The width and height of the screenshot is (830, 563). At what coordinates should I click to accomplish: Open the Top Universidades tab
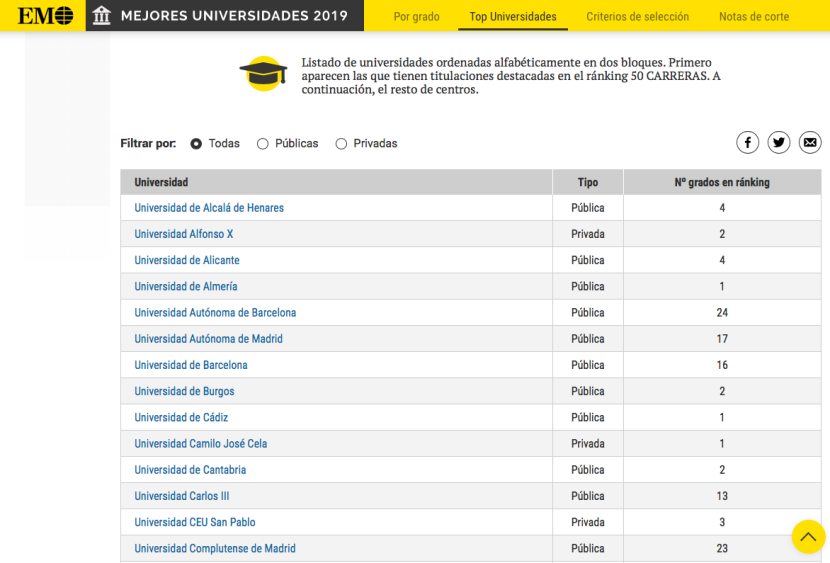(x=513, y=17)
